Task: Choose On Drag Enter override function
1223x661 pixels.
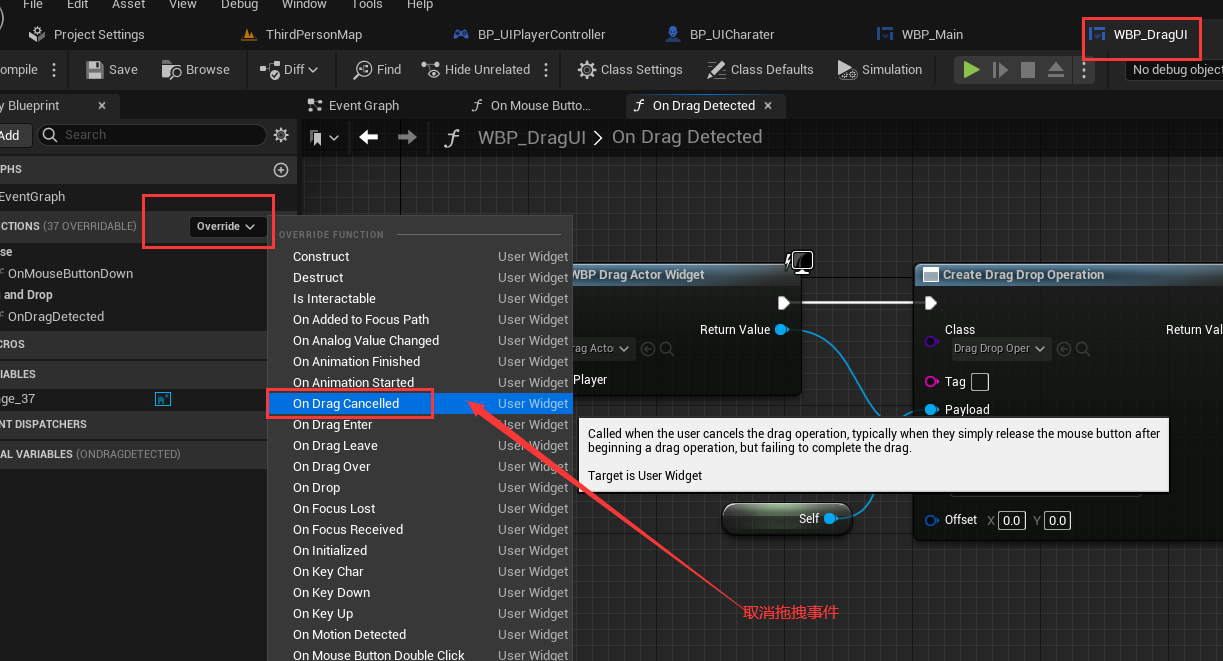Action: [x=420, y=425]
